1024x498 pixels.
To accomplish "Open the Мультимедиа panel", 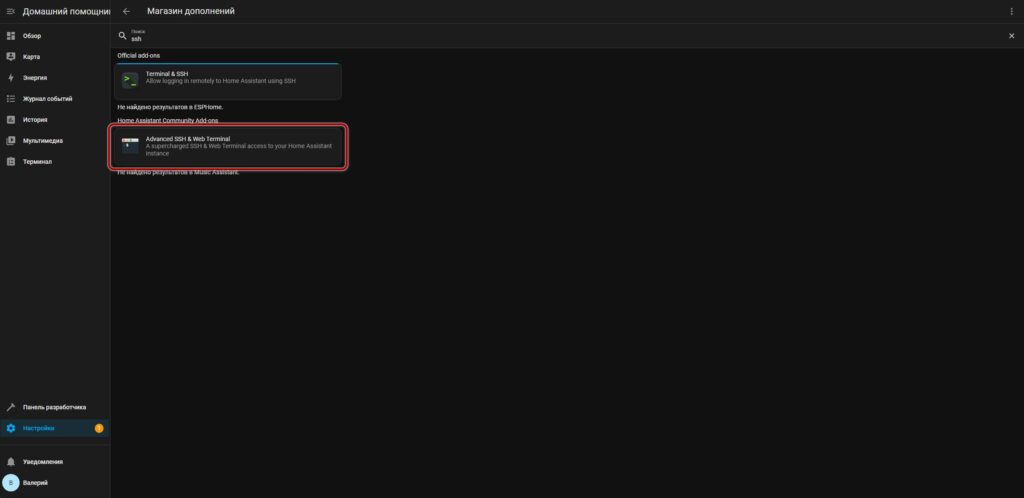I will pyautogui.click(x=44, y=140).
